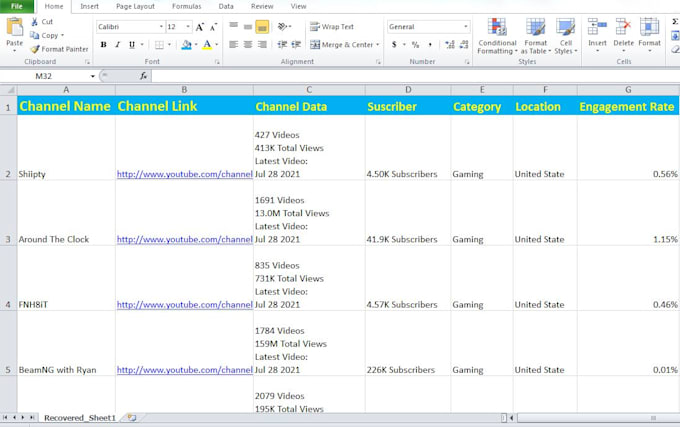Click the Name Box showing M32
The width and height of the screenshot is (680, 427).
(44, 76)
